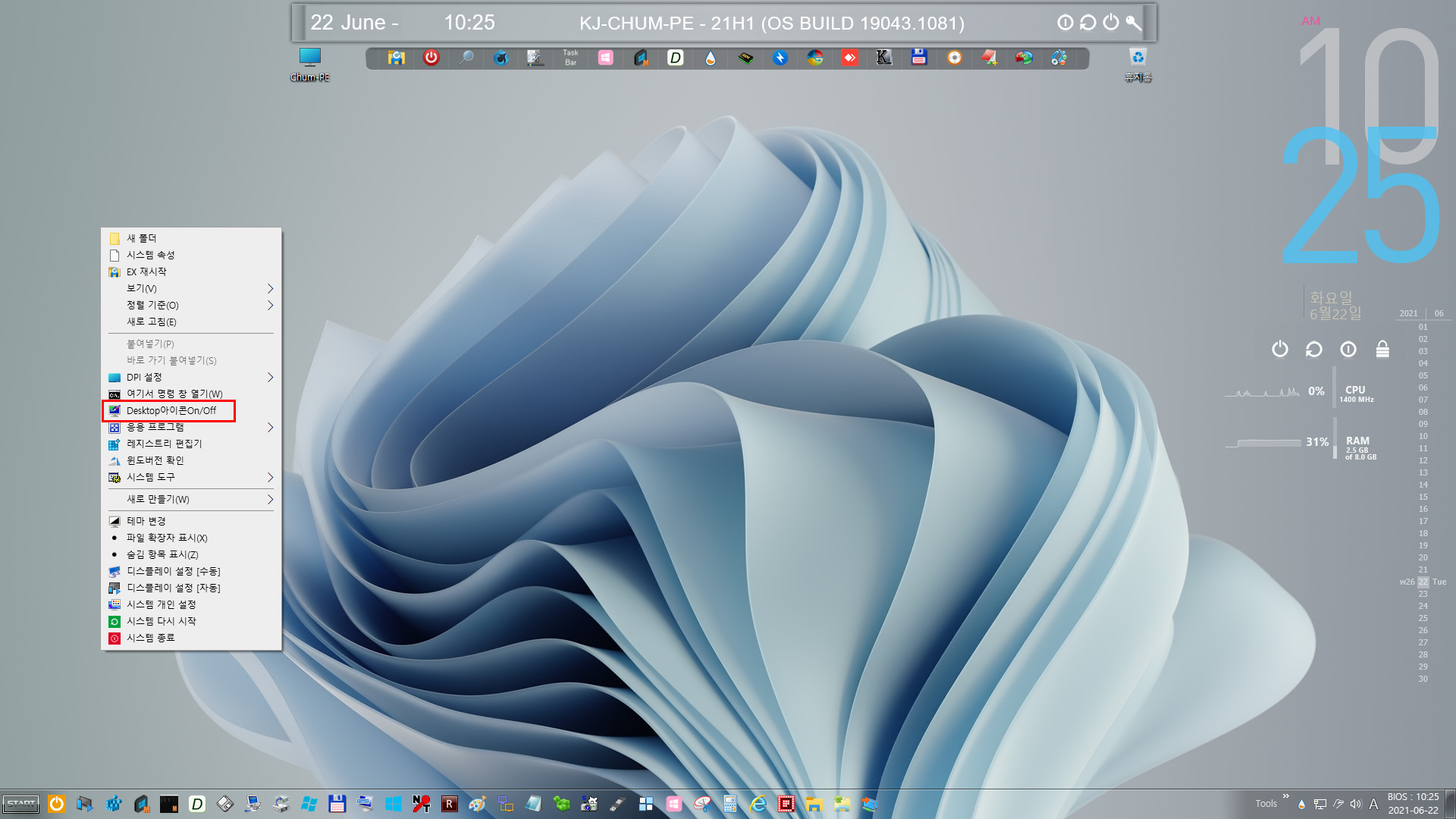Click the blue floppy disk icon in the top dock

919,58
